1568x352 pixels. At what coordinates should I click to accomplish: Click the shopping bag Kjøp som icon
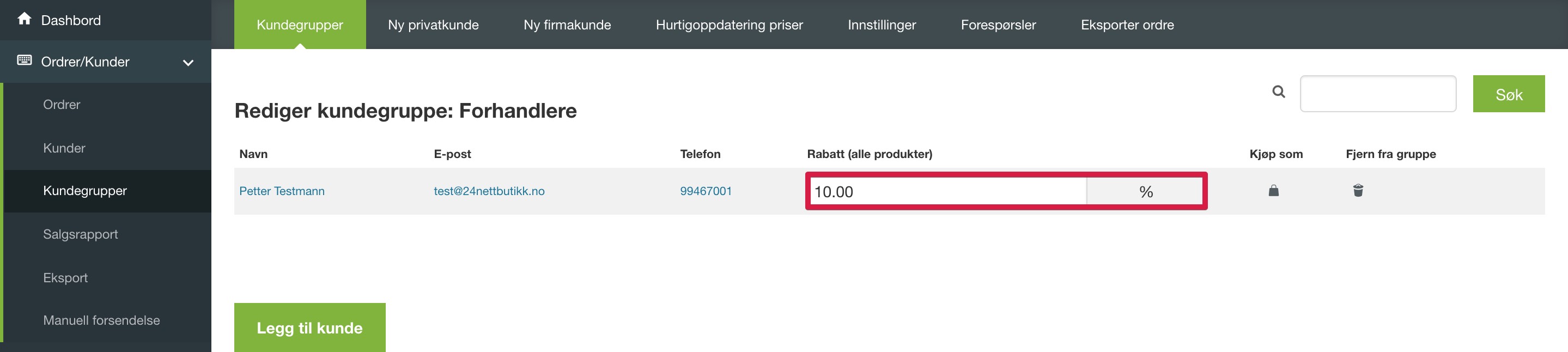coord(1273,191)
